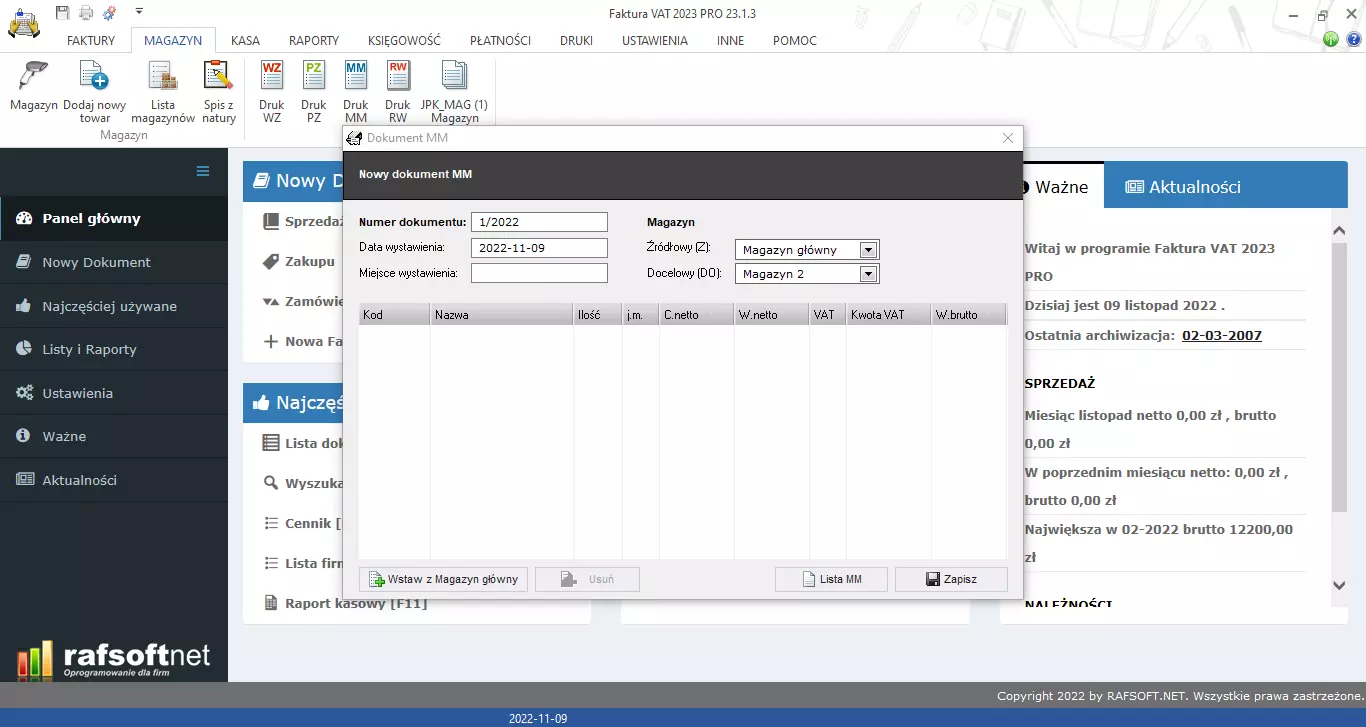
Task: Click the Druk WZ icon
Action: (271, 76)
